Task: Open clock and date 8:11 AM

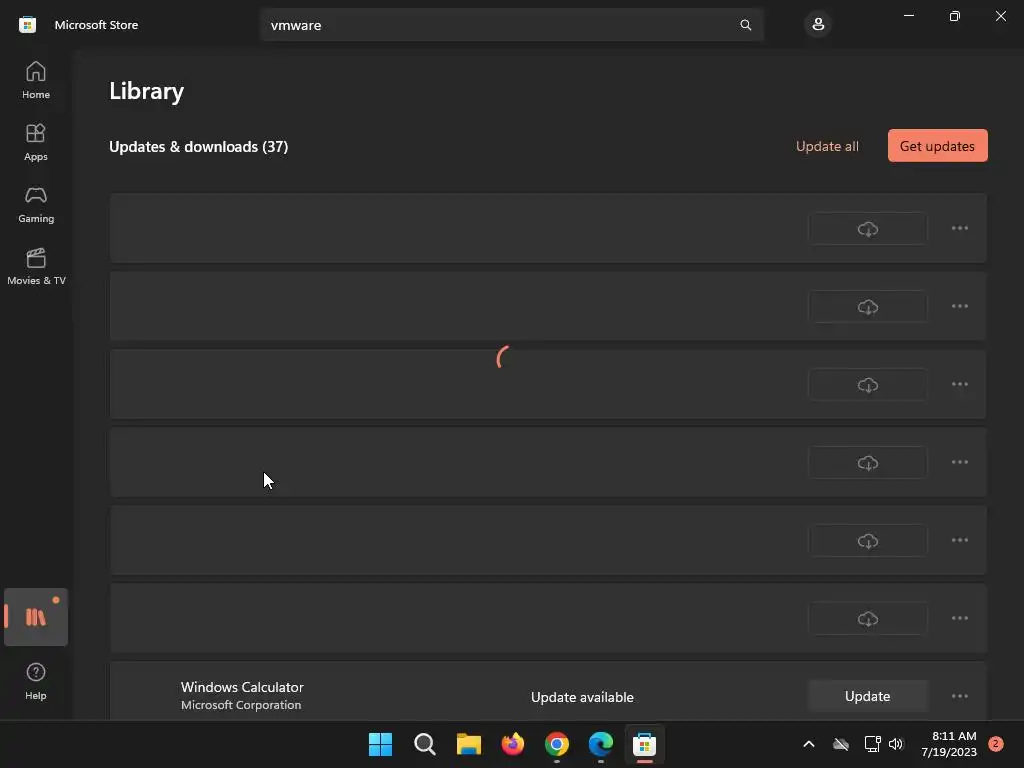Action: (949, 744)
